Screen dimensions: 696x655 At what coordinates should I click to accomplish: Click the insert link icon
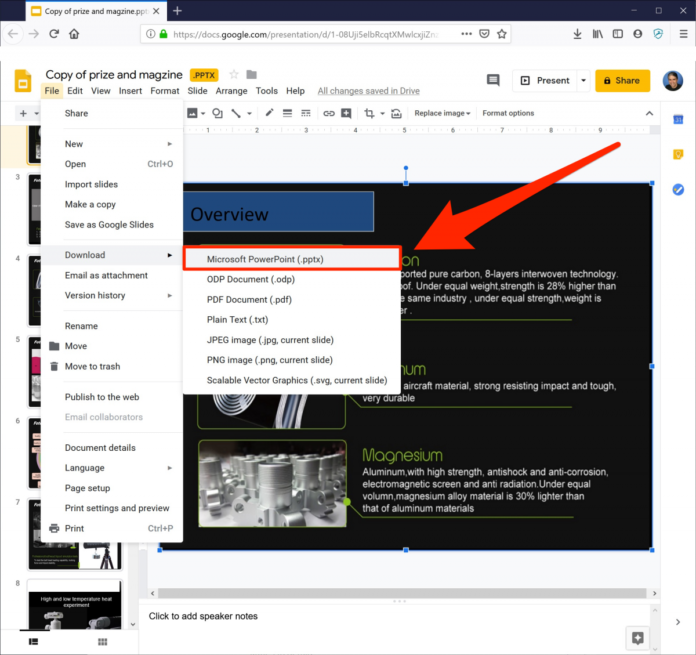[x=328, y=114]
